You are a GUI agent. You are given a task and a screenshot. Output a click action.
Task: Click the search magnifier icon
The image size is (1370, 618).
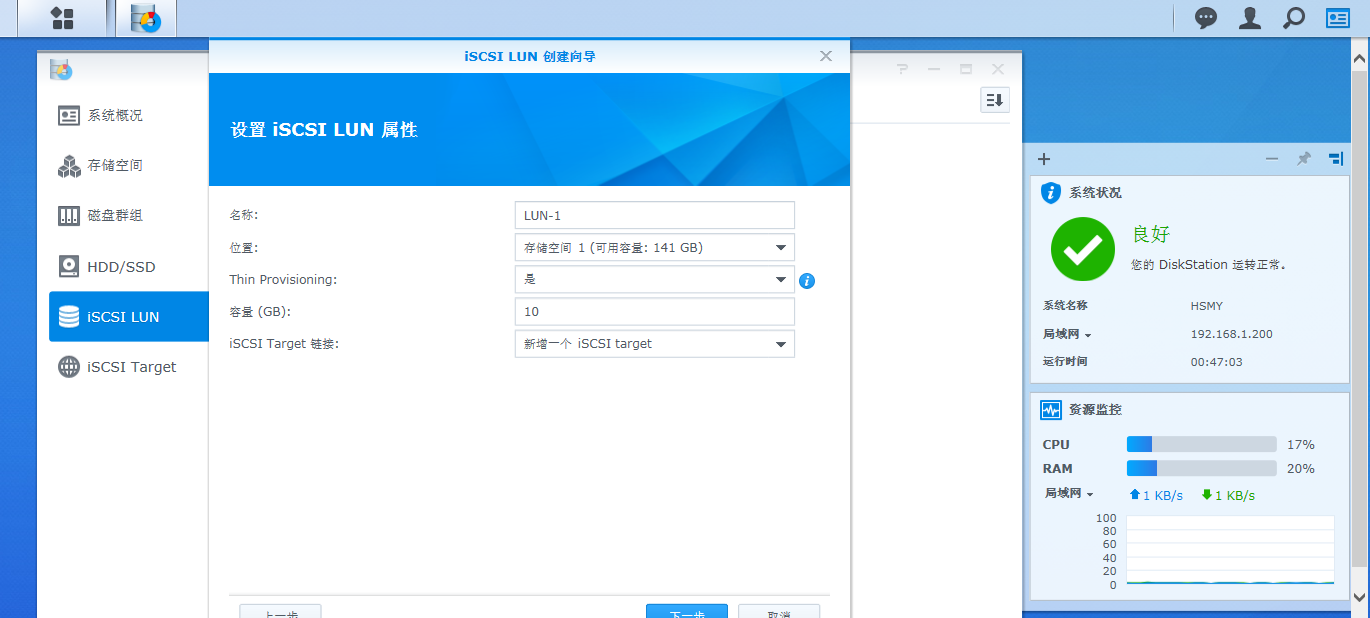tap(1294, 18)
